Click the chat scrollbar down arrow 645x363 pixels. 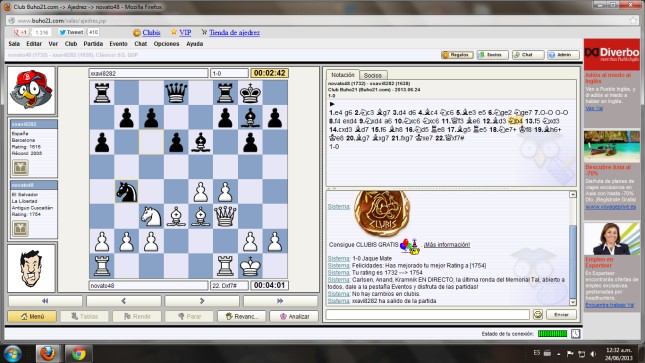coord(573,302)
